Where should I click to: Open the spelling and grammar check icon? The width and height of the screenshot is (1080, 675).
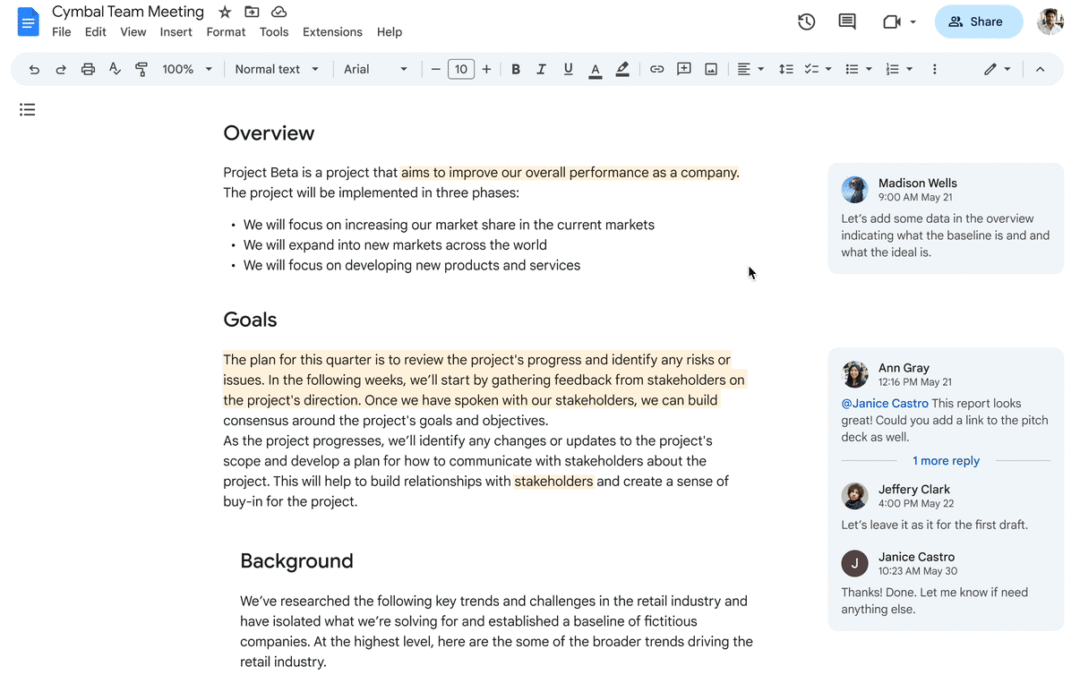[114, 69]
